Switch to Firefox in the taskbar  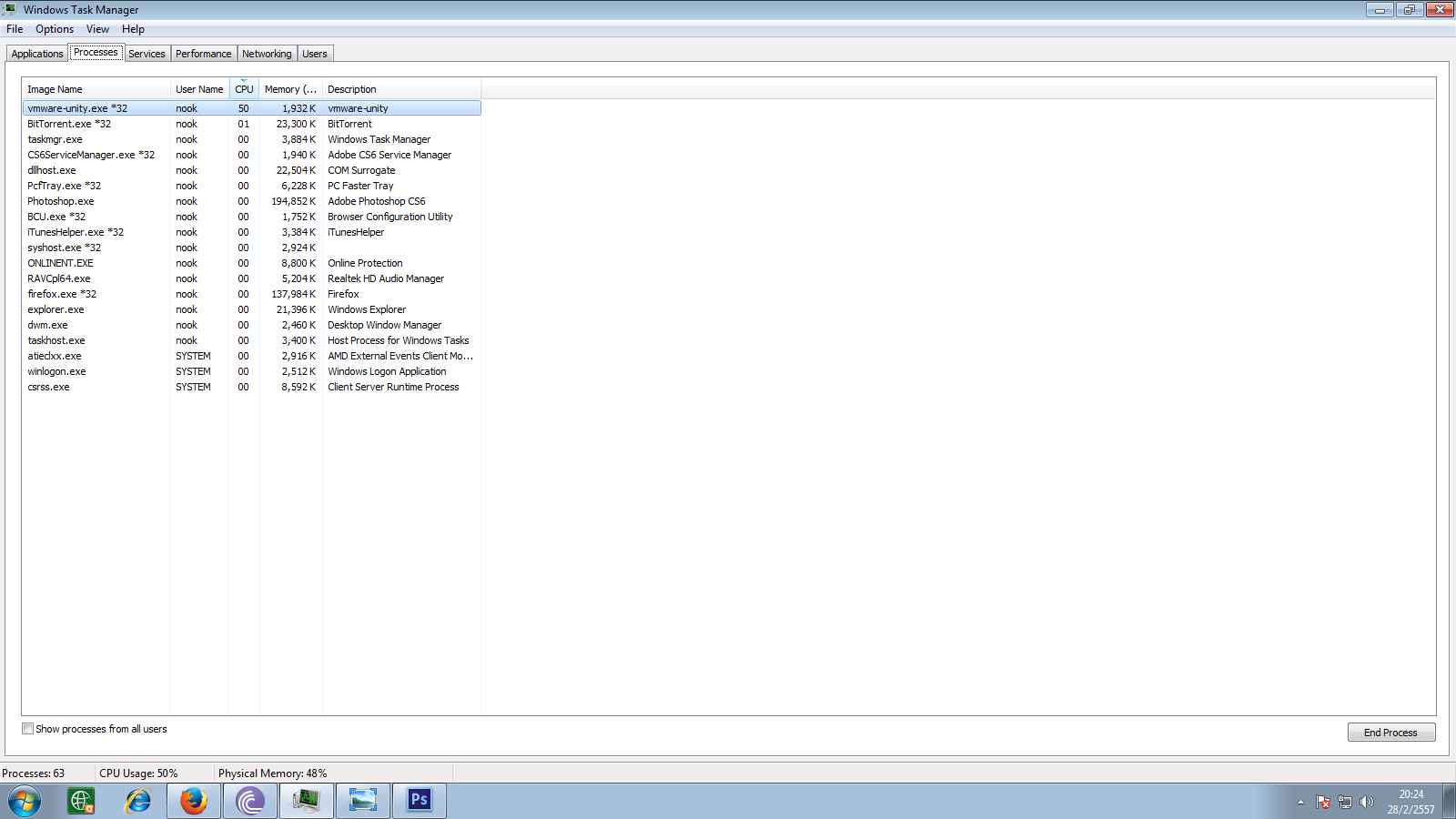(x=194, y=801)
